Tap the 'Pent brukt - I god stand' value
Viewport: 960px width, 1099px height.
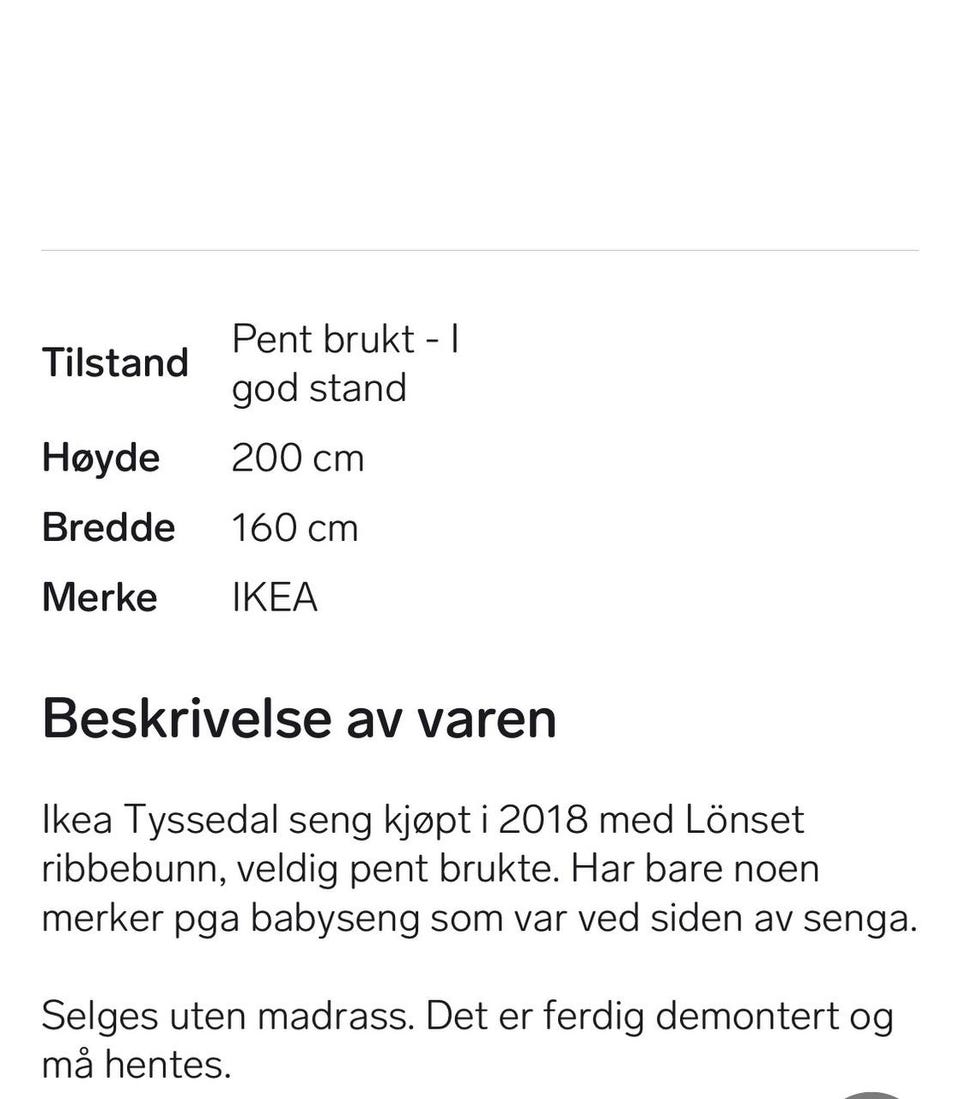[345, 363]
